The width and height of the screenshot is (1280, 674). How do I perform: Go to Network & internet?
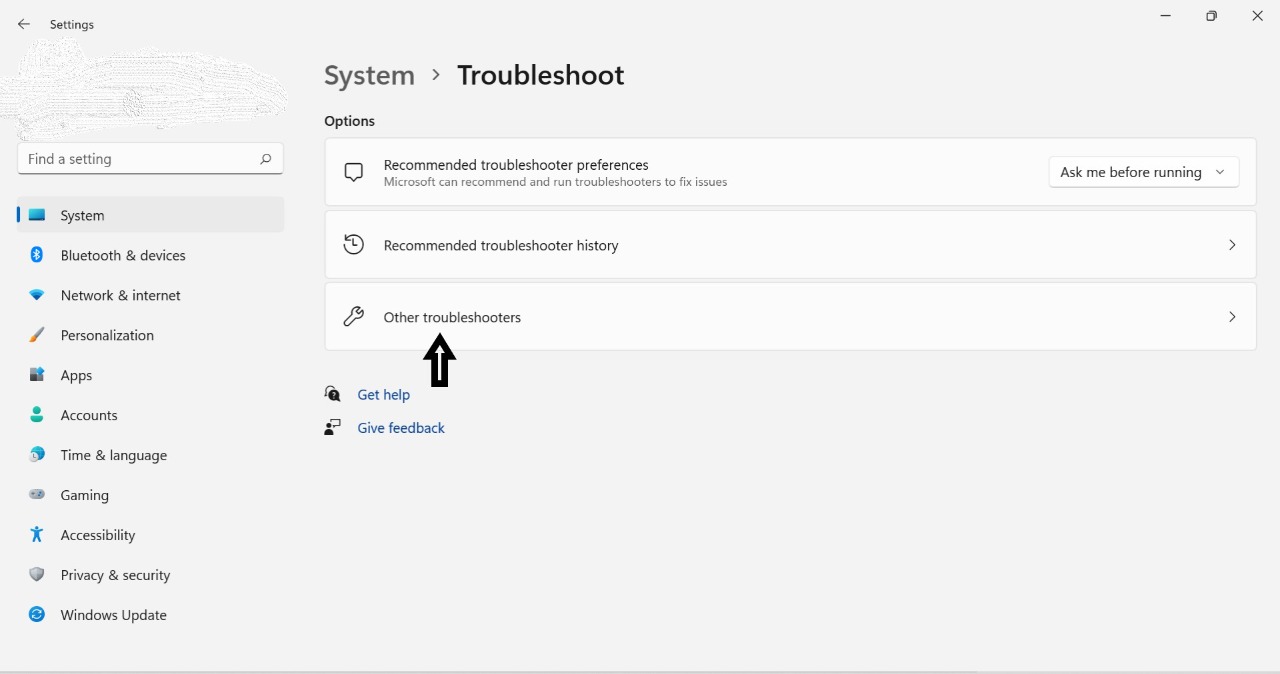point(151,295)
